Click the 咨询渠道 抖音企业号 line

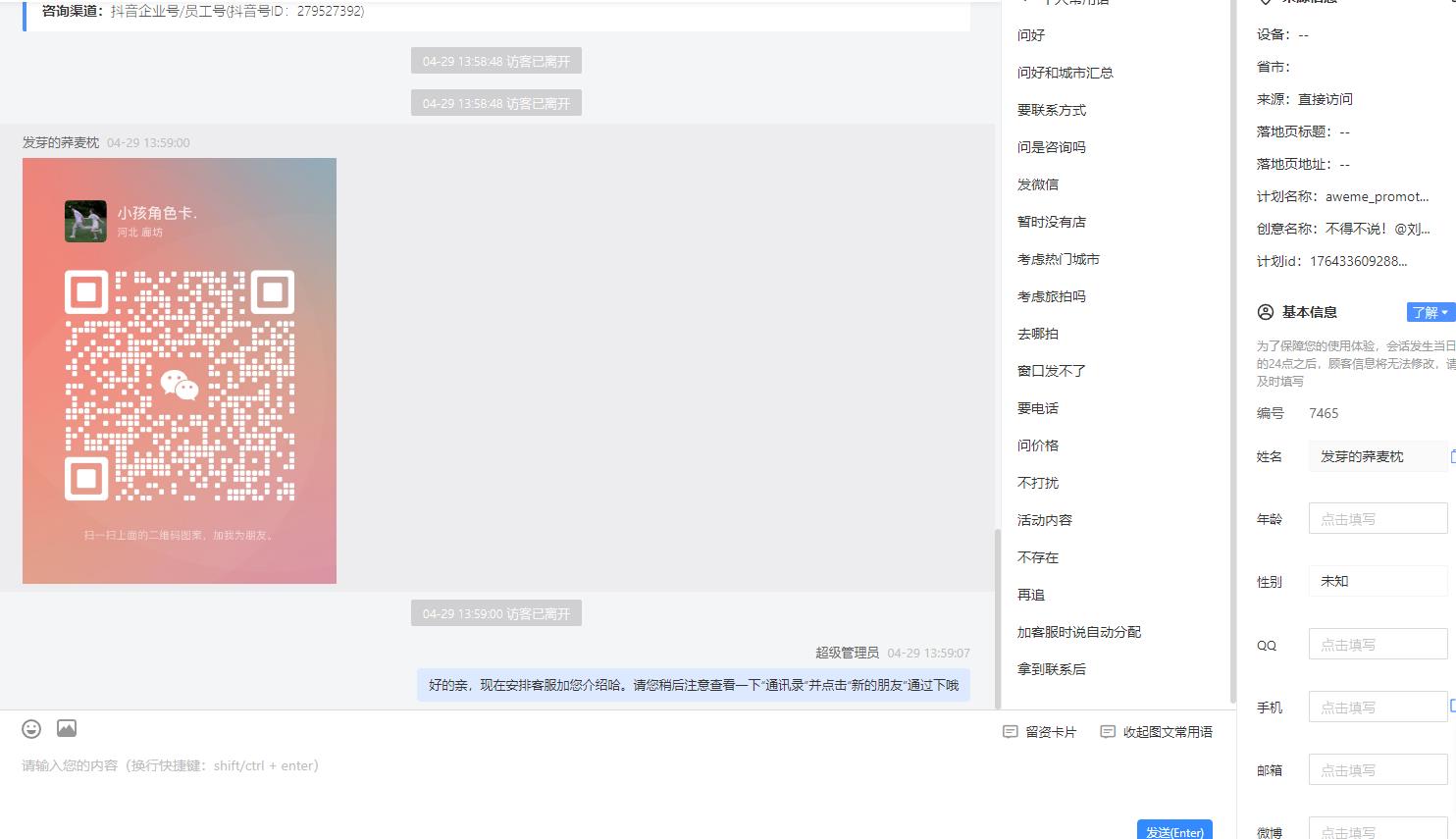(x=203, y=12)
